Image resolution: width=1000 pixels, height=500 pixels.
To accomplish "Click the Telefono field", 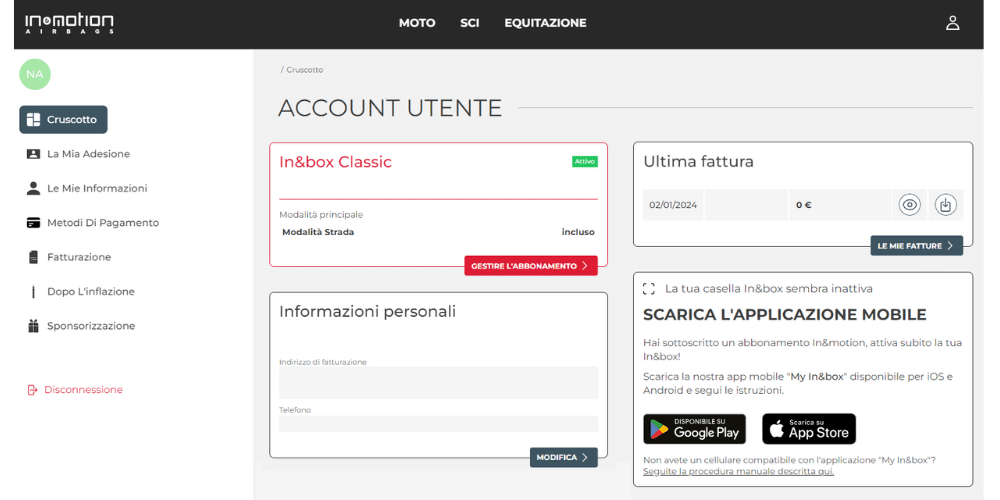I will point(439,424).
